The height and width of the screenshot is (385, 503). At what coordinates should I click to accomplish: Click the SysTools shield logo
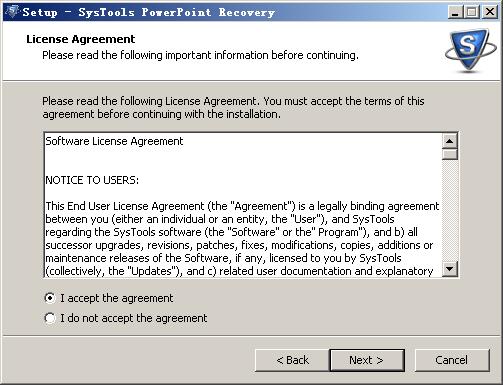point(471,50)
